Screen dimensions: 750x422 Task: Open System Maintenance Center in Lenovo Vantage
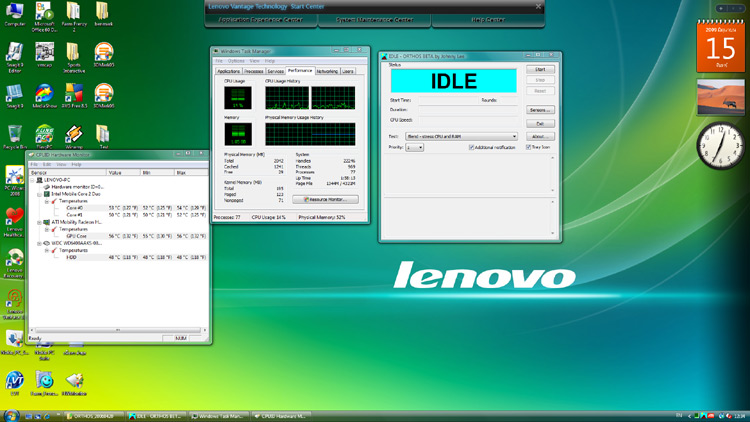point(375,20)
